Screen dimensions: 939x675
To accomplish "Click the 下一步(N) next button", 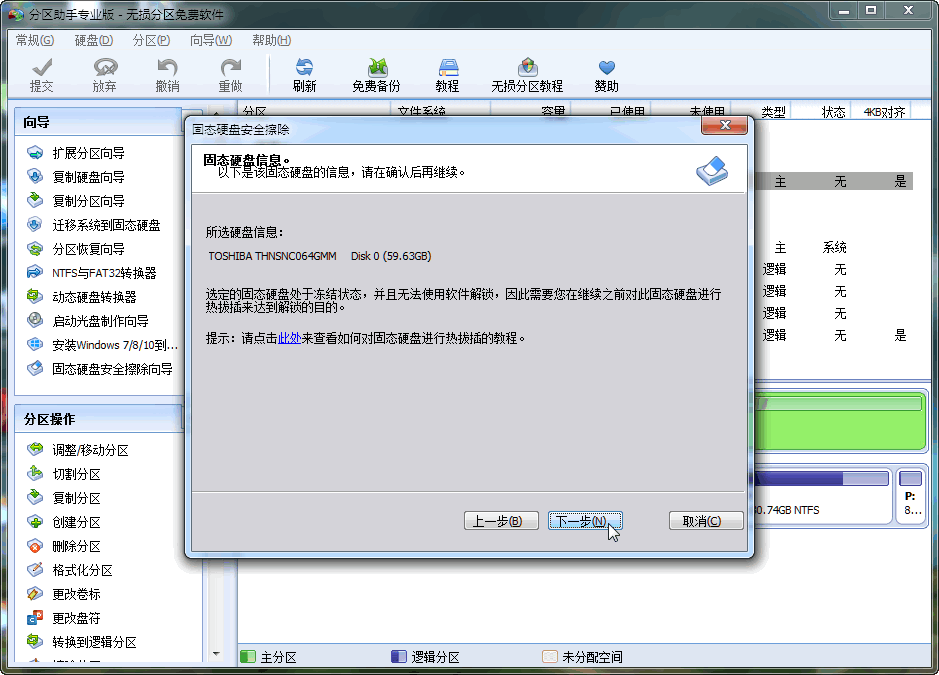I will point(585,521).
